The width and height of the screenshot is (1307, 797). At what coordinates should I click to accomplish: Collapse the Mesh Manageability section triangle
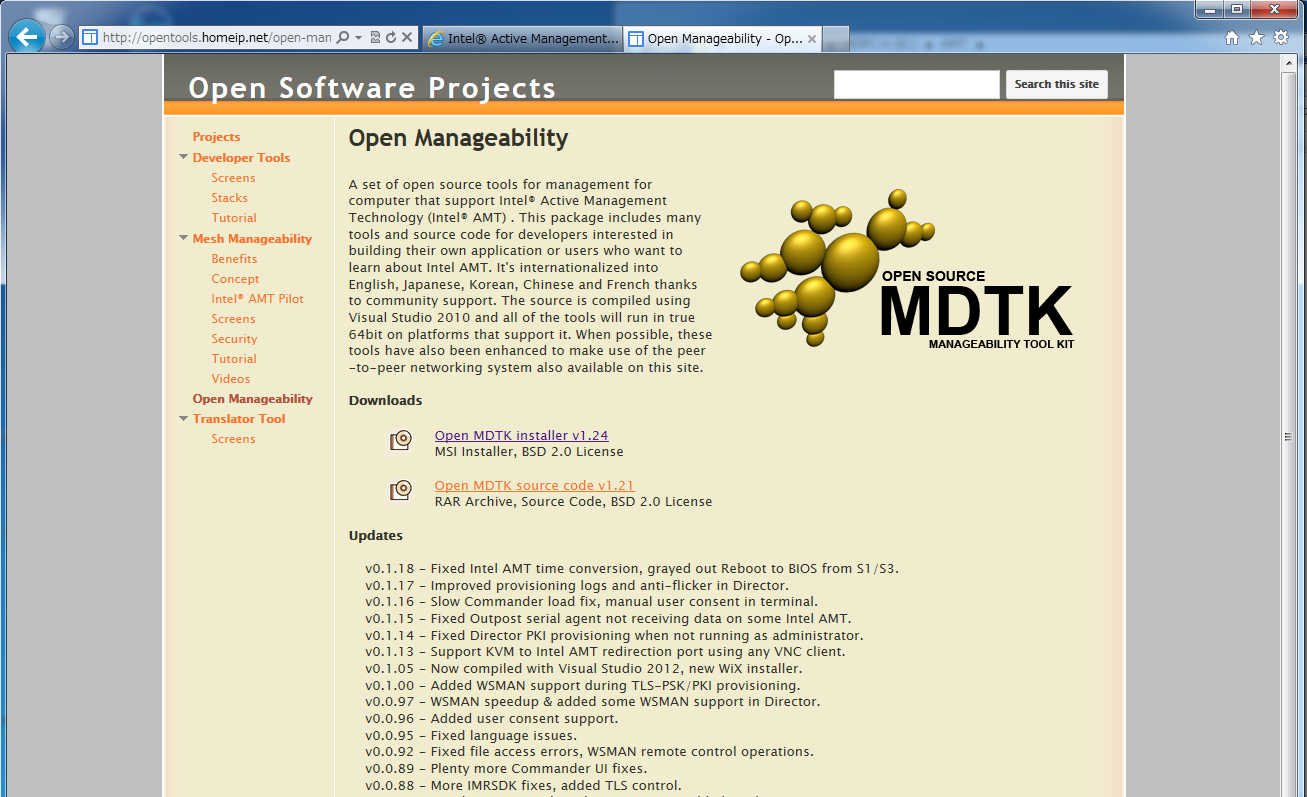[183, 238]
